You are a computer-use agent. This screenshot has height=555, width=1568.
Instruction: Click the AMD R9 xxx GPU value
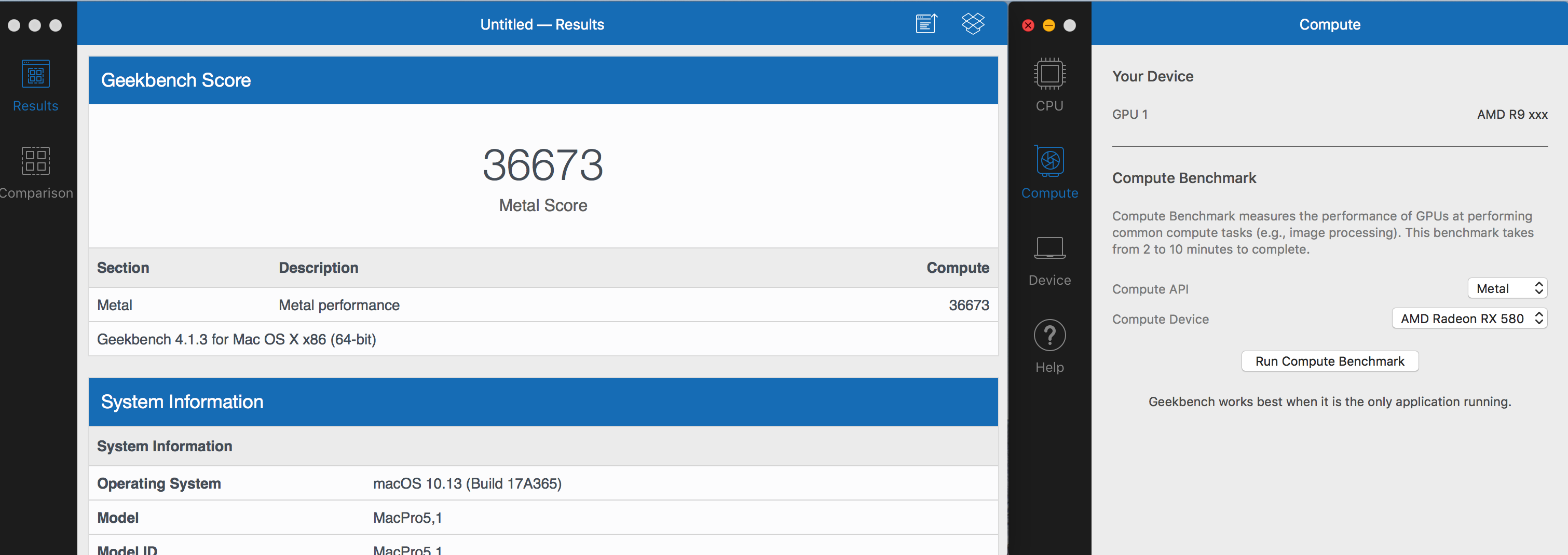click(x=1512, y=115)
